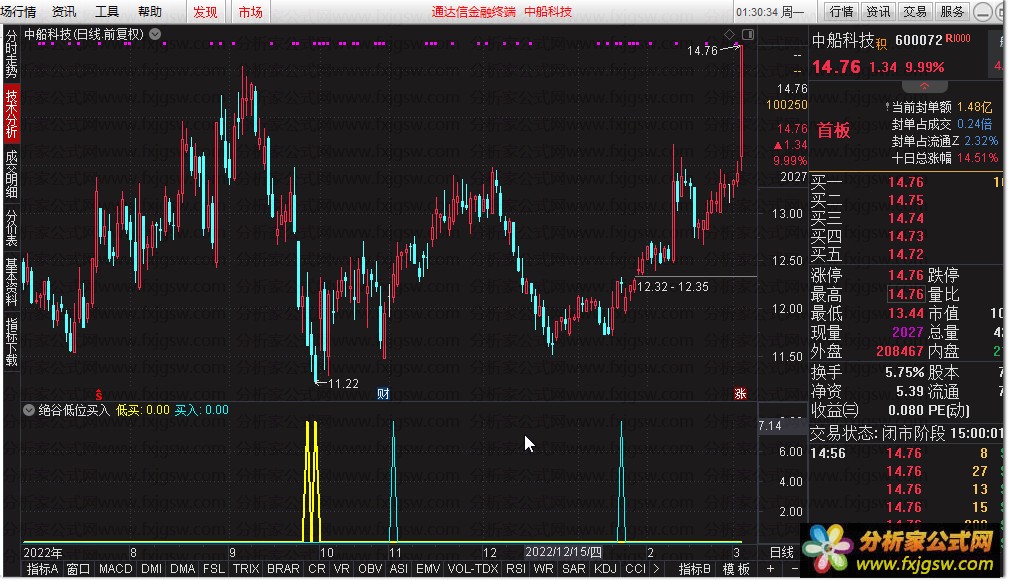This screenshot has height=581, width=1010.
Task: Select 成交明细 in the left sidebar
Action: [x=12, y=174]
